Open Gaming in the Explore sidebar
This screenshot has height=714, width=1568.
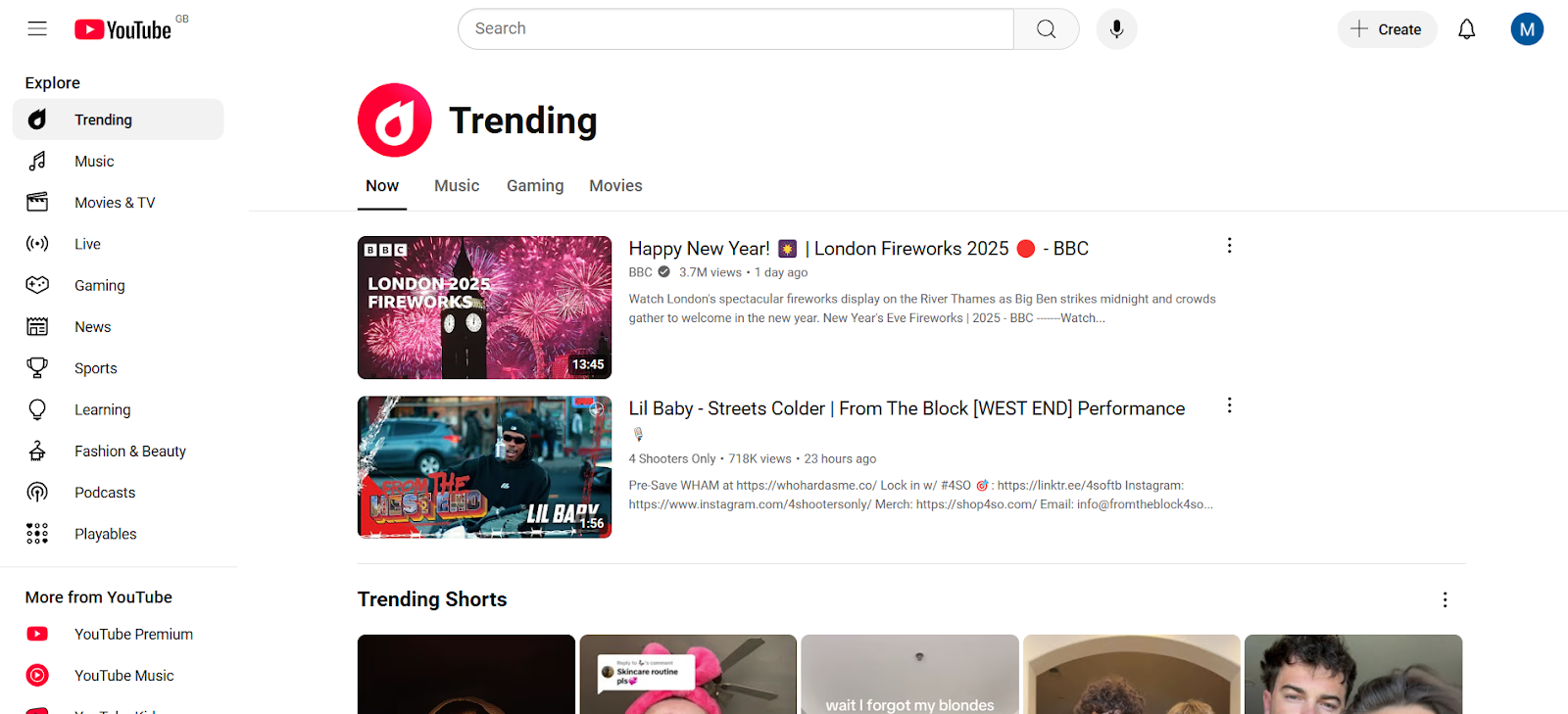point(119,285)
